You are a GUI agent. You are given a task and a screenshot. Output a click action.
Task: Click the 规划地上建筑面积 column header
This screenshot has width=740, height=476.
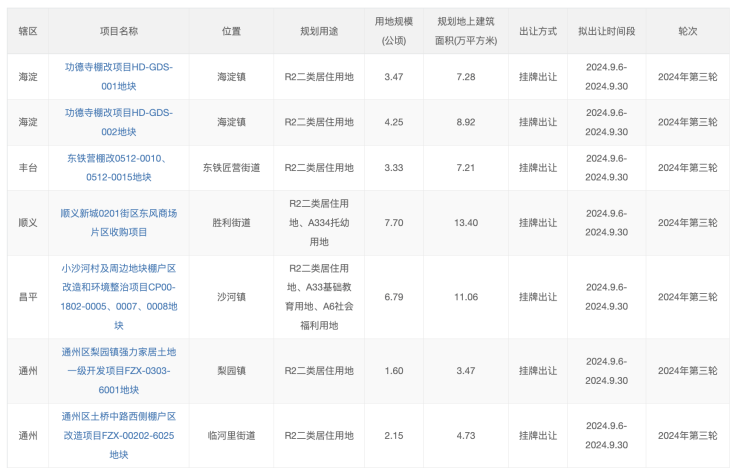tap(465, 32)
